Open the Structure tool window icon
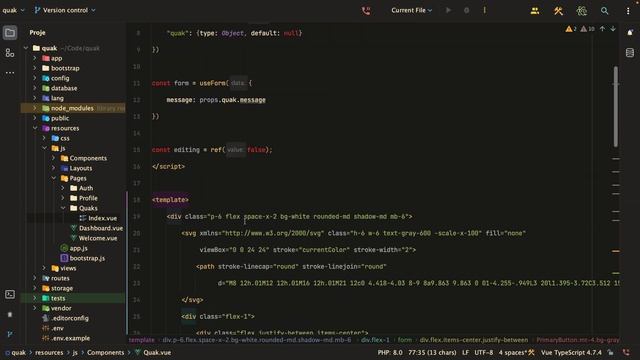Viewport: 640px width, 360px height. click(10, 53)
